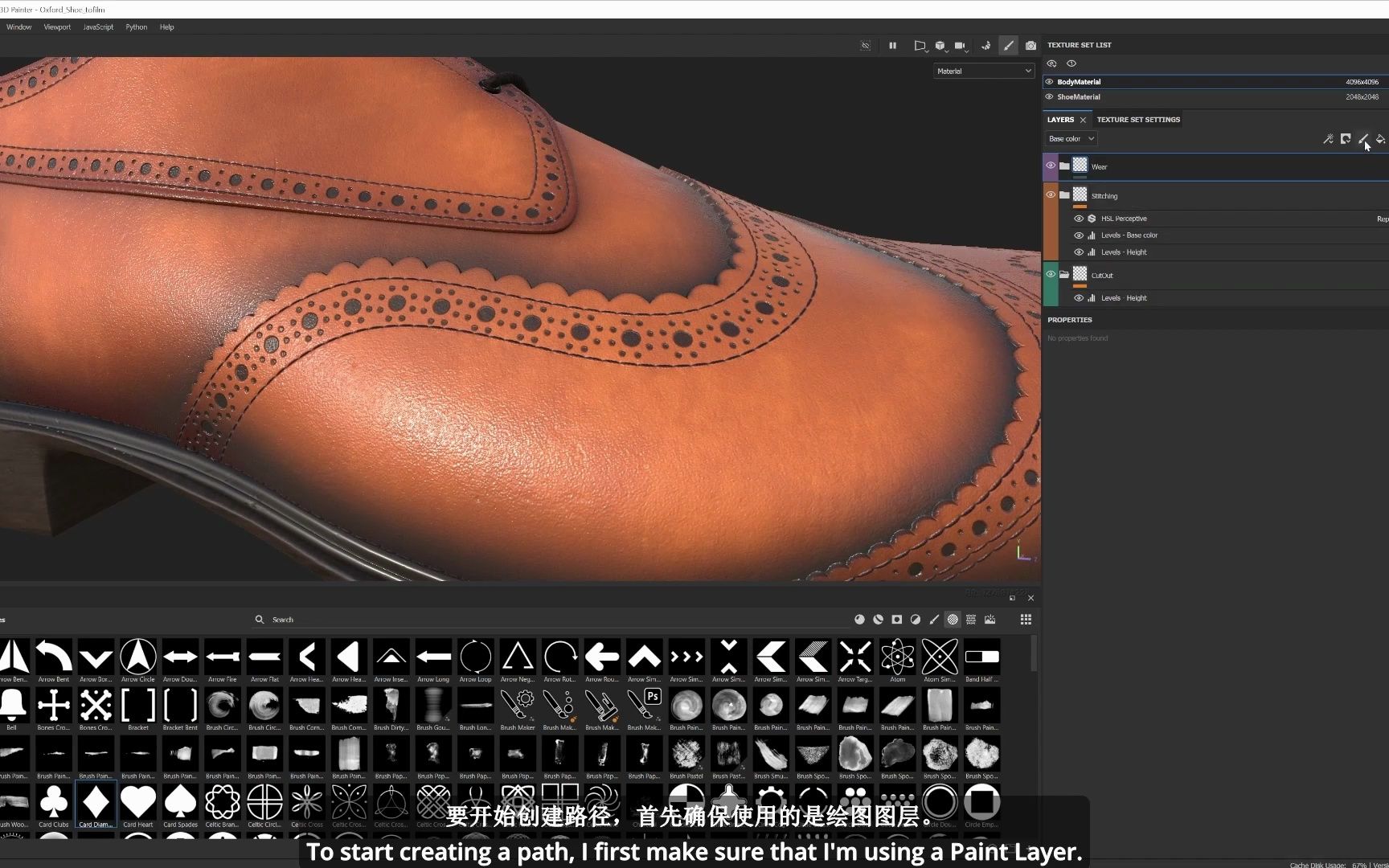1389x868 pixels.
Task: Activate the painting mode brush icon
Action: tap(1008, 46)
